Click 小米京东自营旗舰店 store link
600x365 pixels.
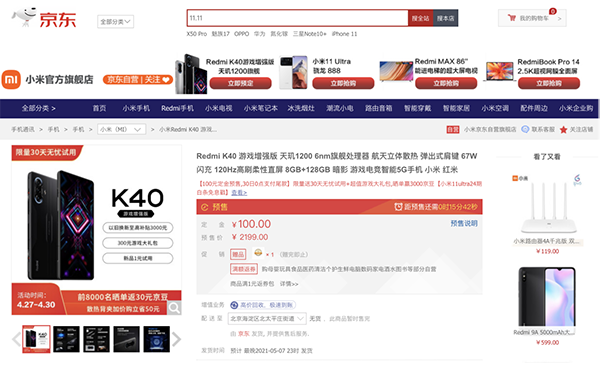tap(490, 130)
